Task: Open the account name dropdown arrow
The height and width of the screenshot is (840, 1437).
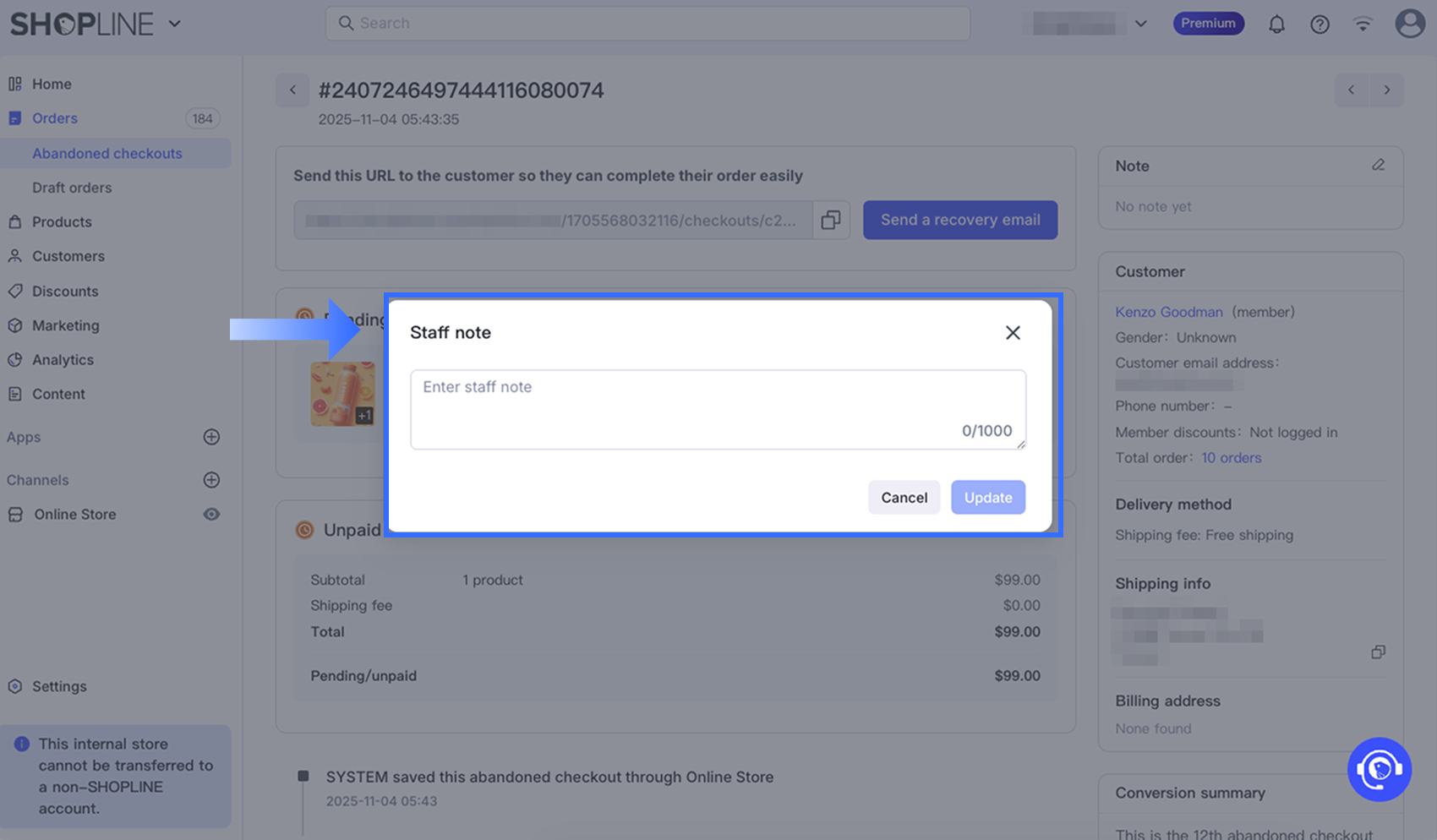Action: click(x=1140, y=24)
